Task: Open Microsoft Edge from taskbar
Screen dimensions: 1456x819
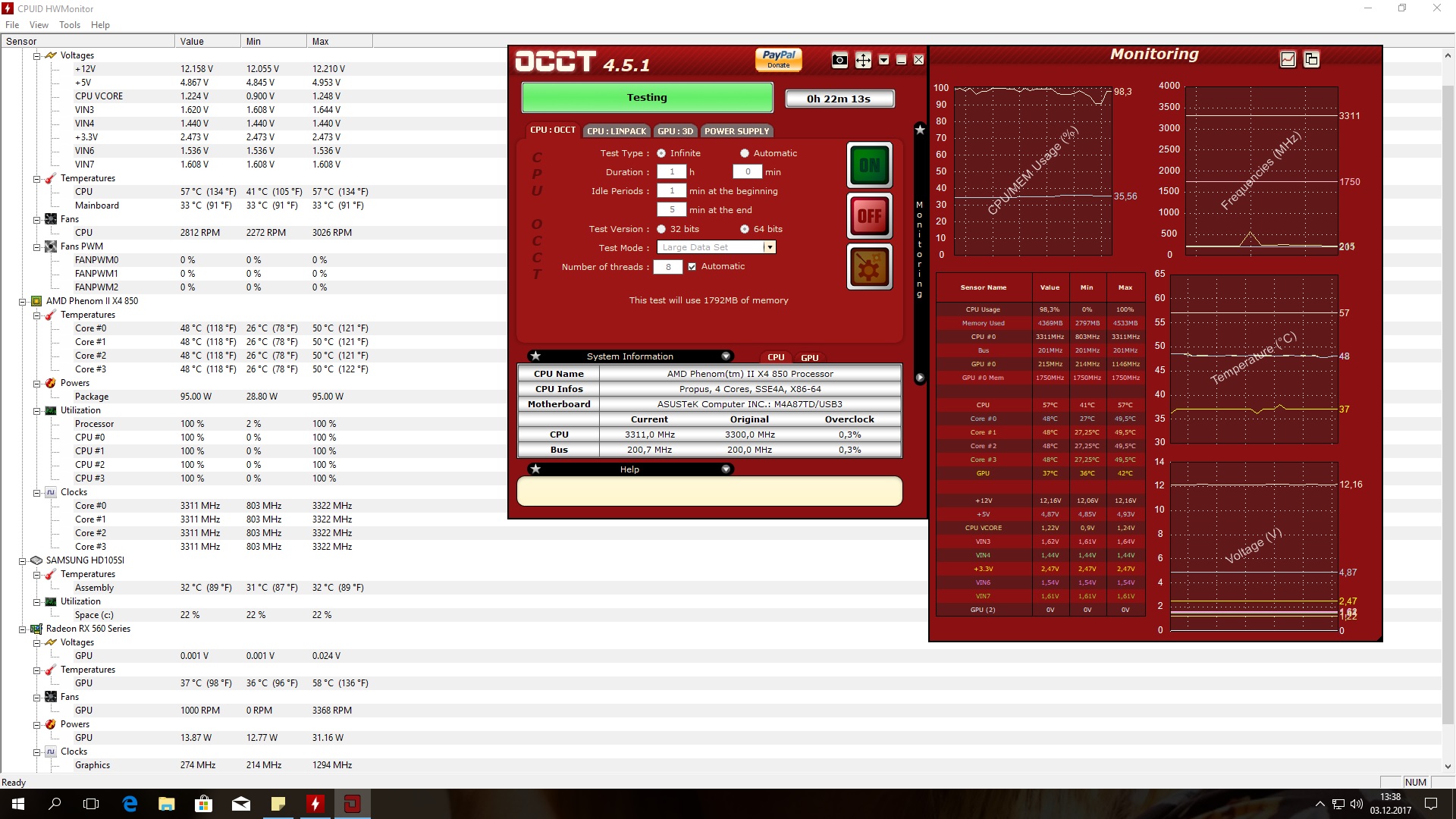Action: tap(130, 804)
